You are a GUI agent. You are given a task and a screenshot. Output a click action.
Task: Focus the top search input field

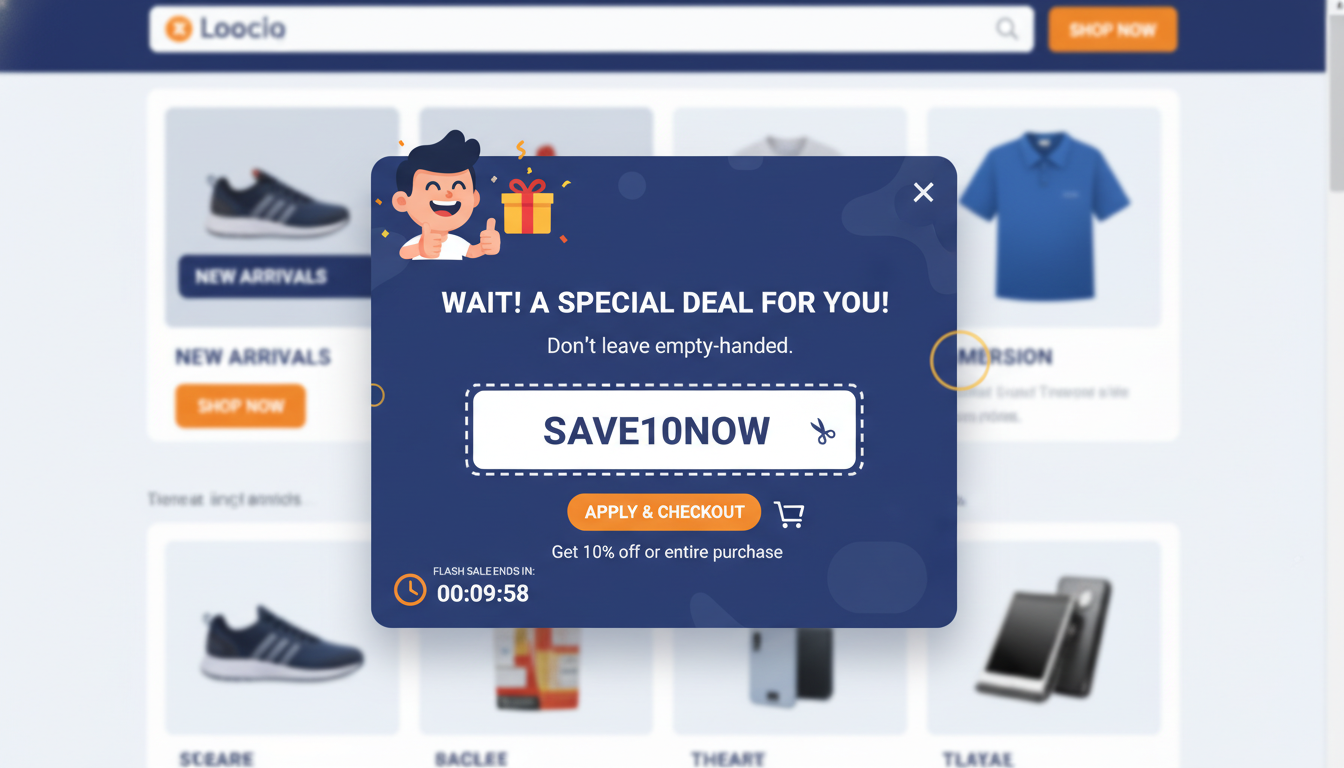591,29
